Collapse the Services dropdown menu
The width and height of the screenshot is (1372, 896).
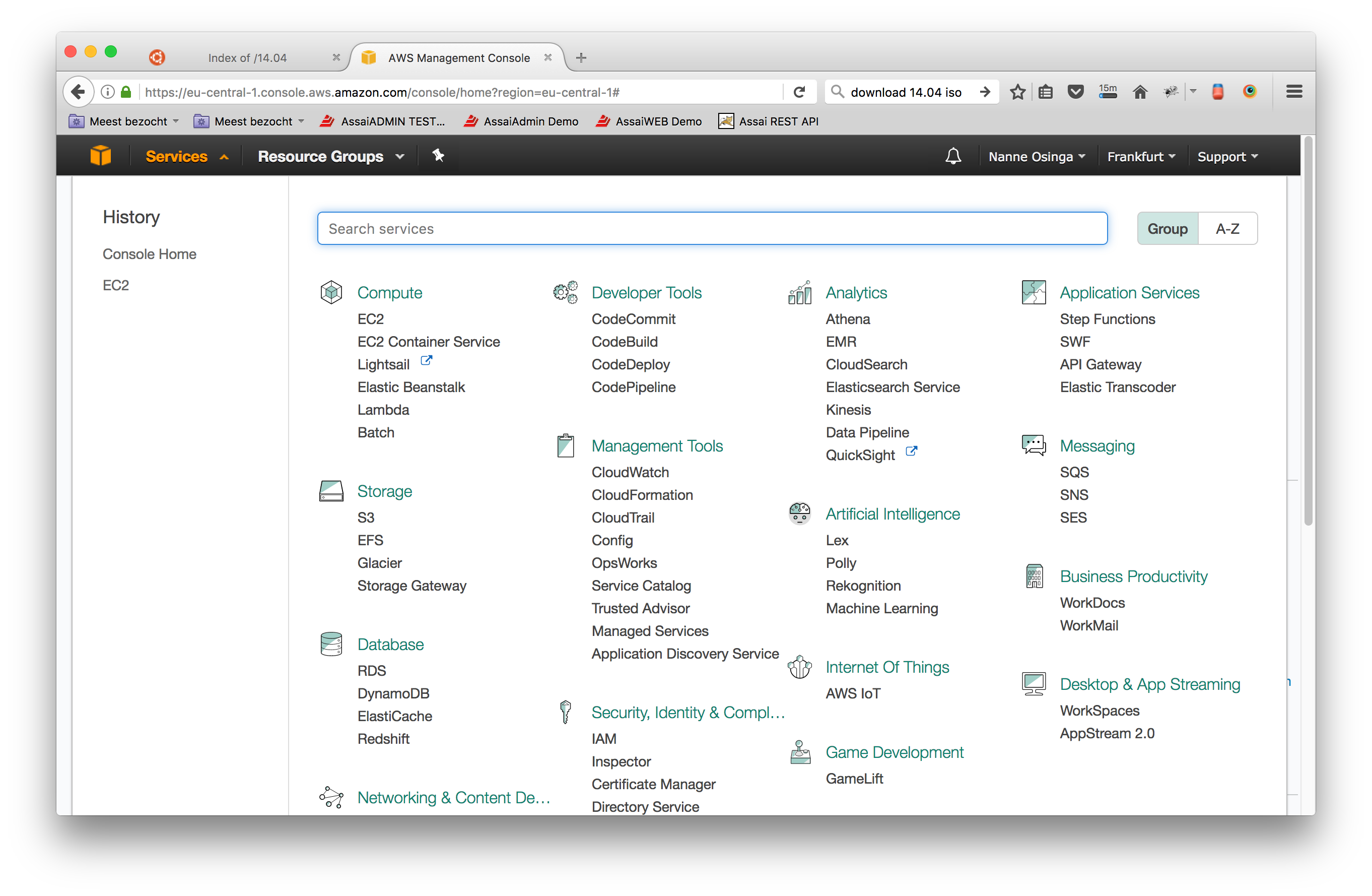click(x=187, y=156)
